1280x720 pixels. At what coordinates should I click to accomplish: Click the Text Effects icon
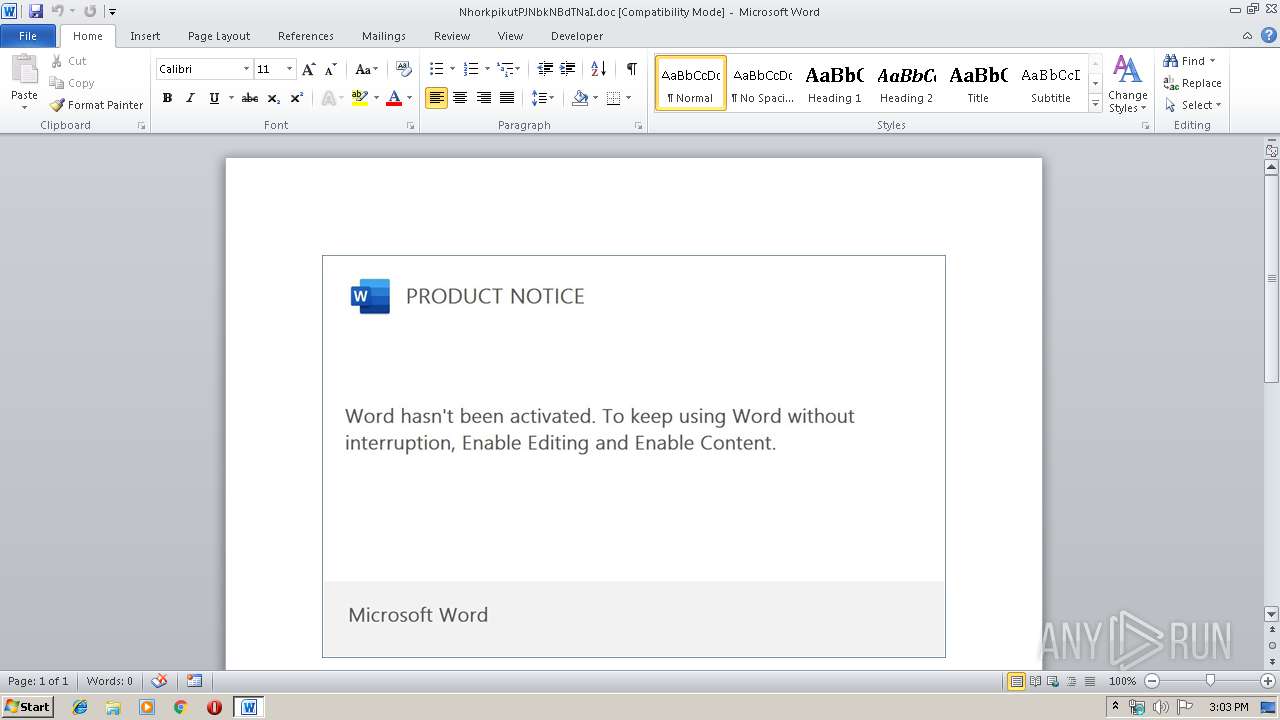click(x=327, y=98)
